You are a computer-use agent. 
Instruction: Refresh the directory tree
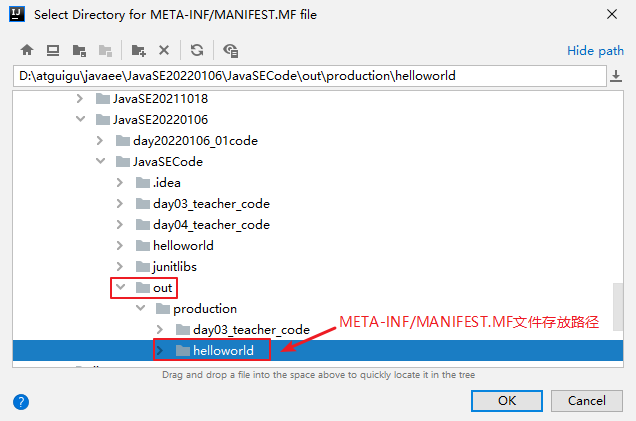tap(197, 50)
